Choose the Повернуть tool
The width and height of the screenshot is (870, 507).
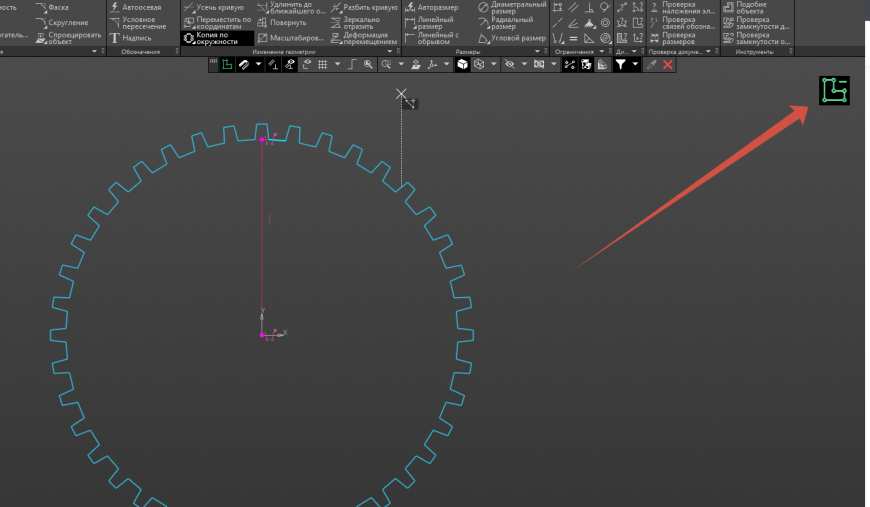pyautogui.click(x=282, y=23)
